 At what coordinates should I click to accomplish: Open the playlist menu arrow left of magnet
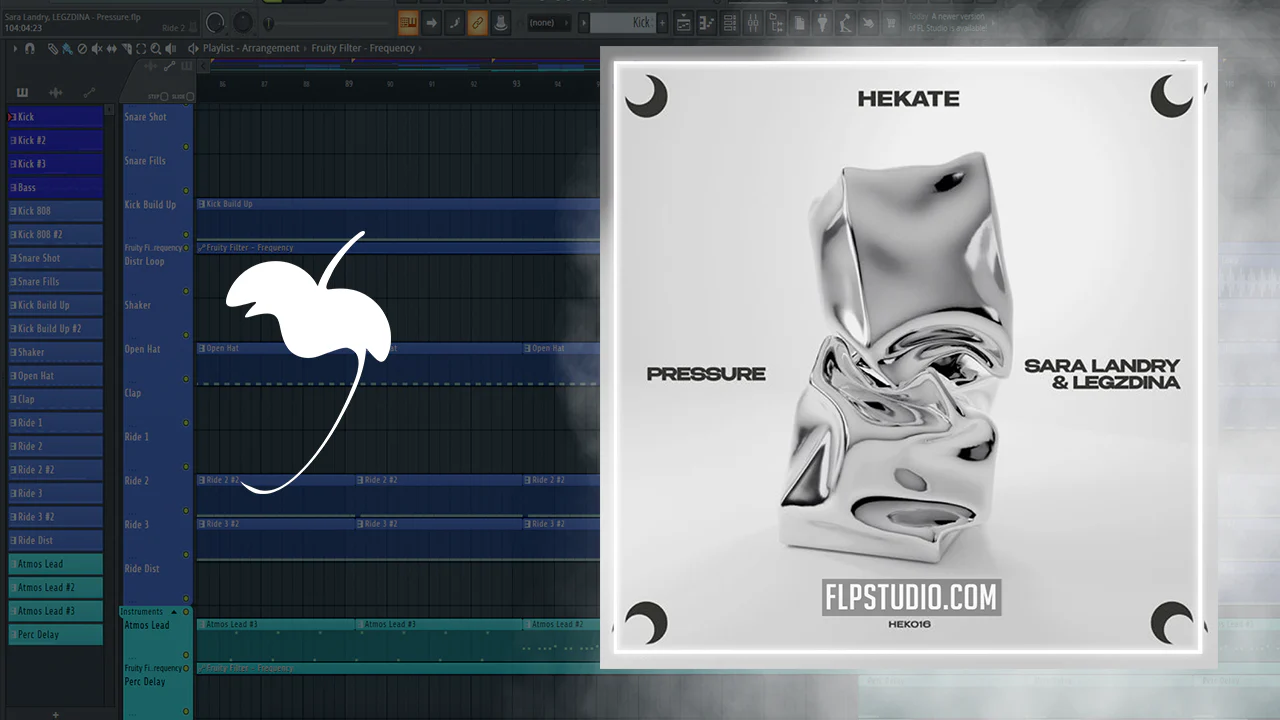tap(15, 48)
